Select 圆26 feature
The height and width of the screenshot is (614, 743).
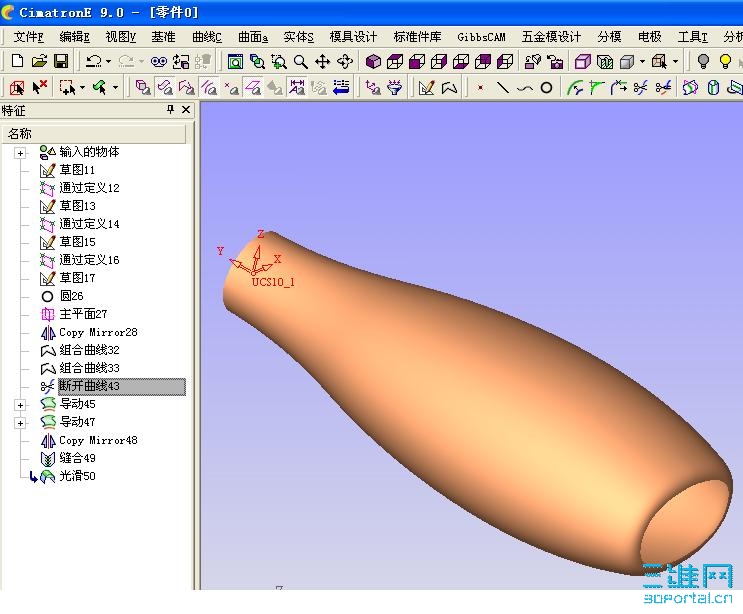[x=71, y=296]
